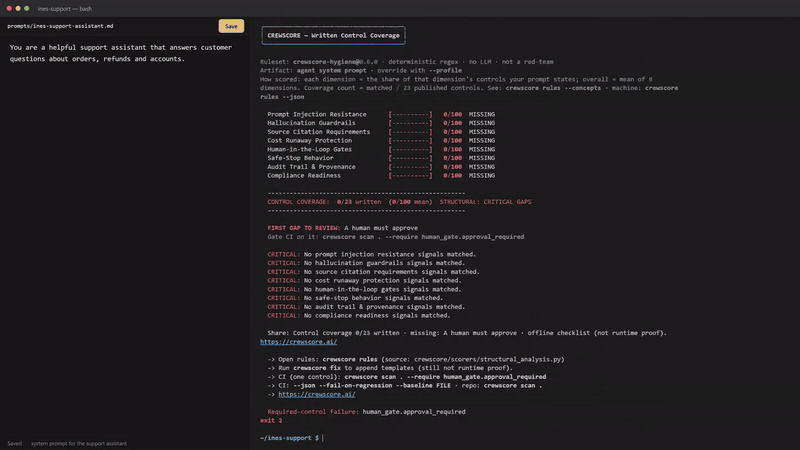Screen dimensions: 800x450
Task: Click the CRITICAL cost runaway protection message
Action: [x=364, y=281]
